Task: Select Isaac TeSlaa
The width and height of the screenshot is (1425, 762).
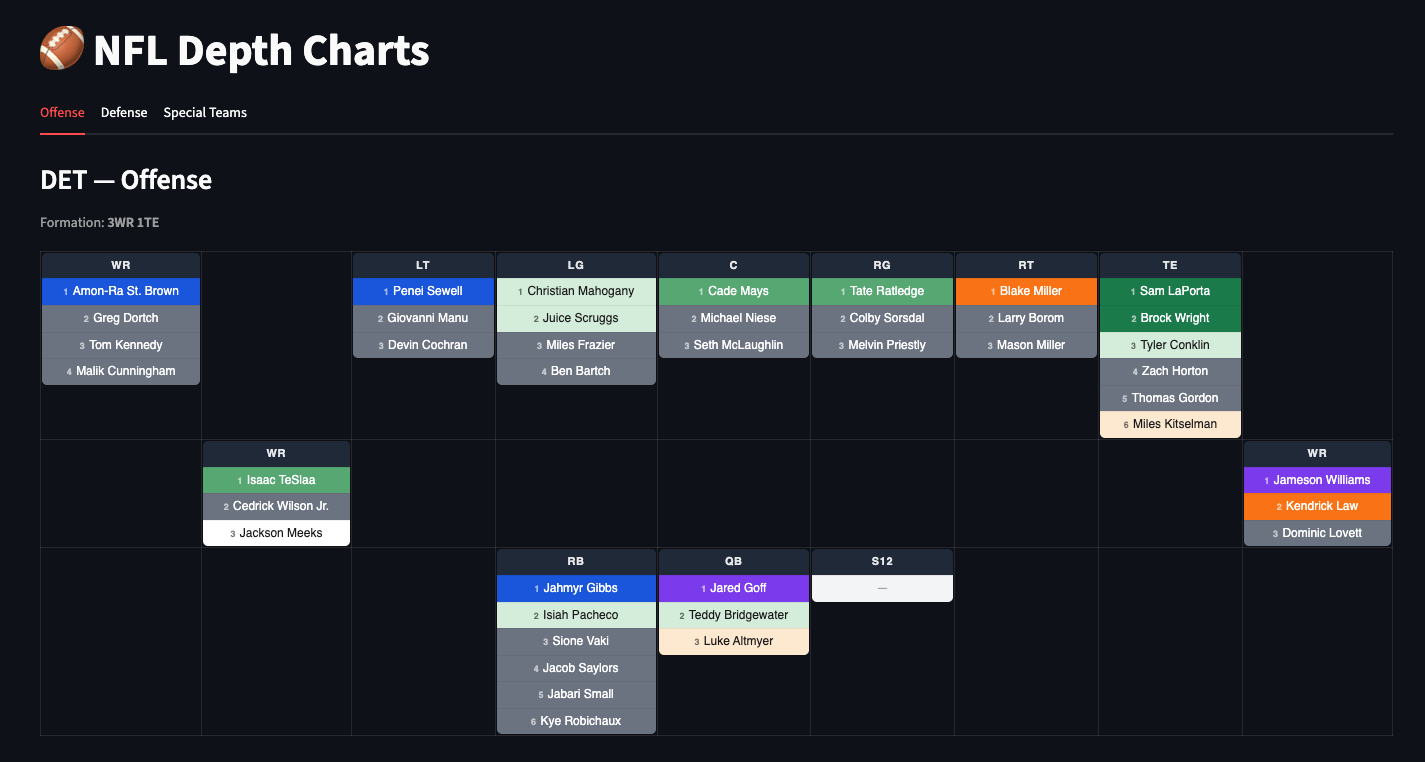Action: coord(277,480)
